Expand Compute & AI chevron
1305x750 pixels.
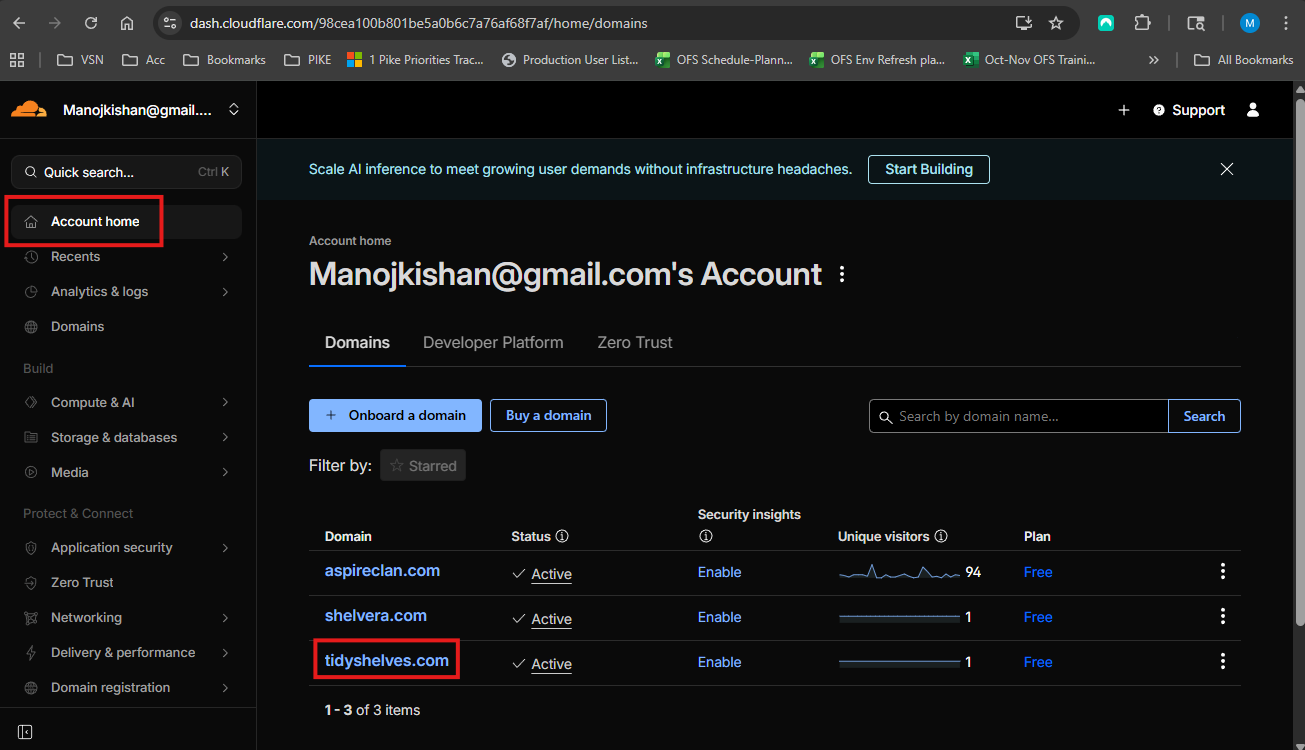(225, 403)
